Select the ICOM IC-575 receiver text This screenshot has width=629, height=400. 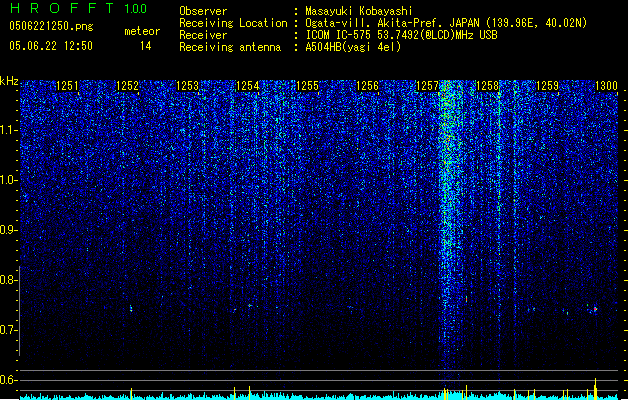pyautogui.click(x=401, y=35)
